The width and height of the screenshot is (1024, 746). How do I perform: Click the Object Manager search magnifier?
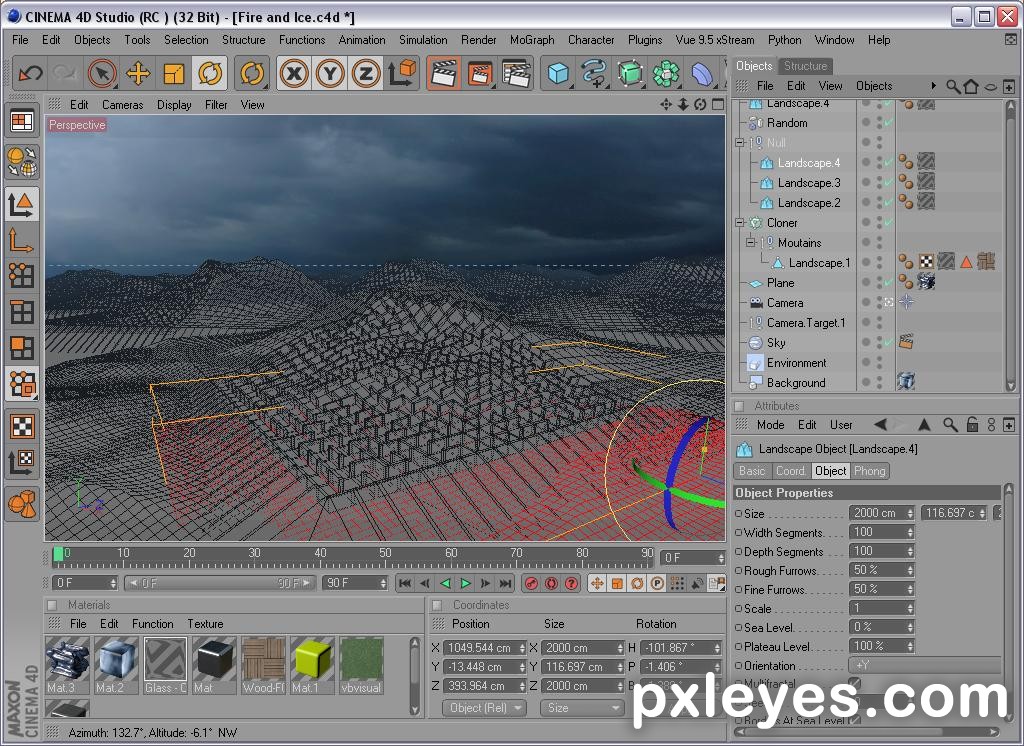pyautogui.click(x=953, y=86)
